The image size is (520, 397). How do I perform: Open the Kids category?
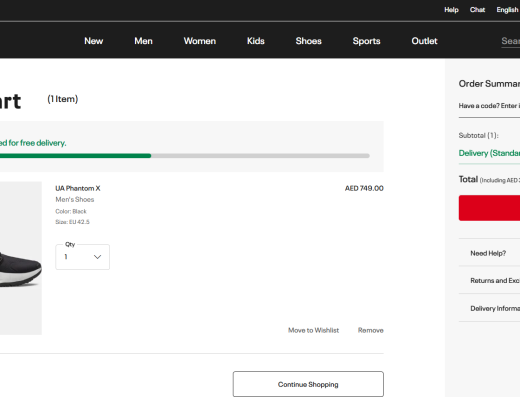[x=256, y=41]
